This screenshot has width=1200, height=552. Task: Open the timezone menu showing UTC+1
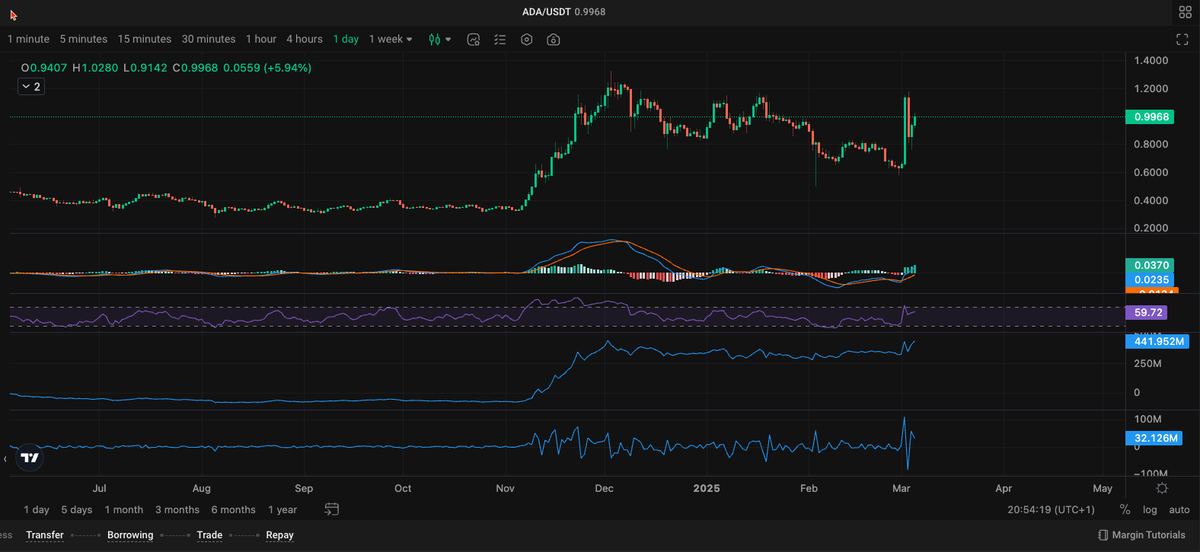pos(1051,510)
